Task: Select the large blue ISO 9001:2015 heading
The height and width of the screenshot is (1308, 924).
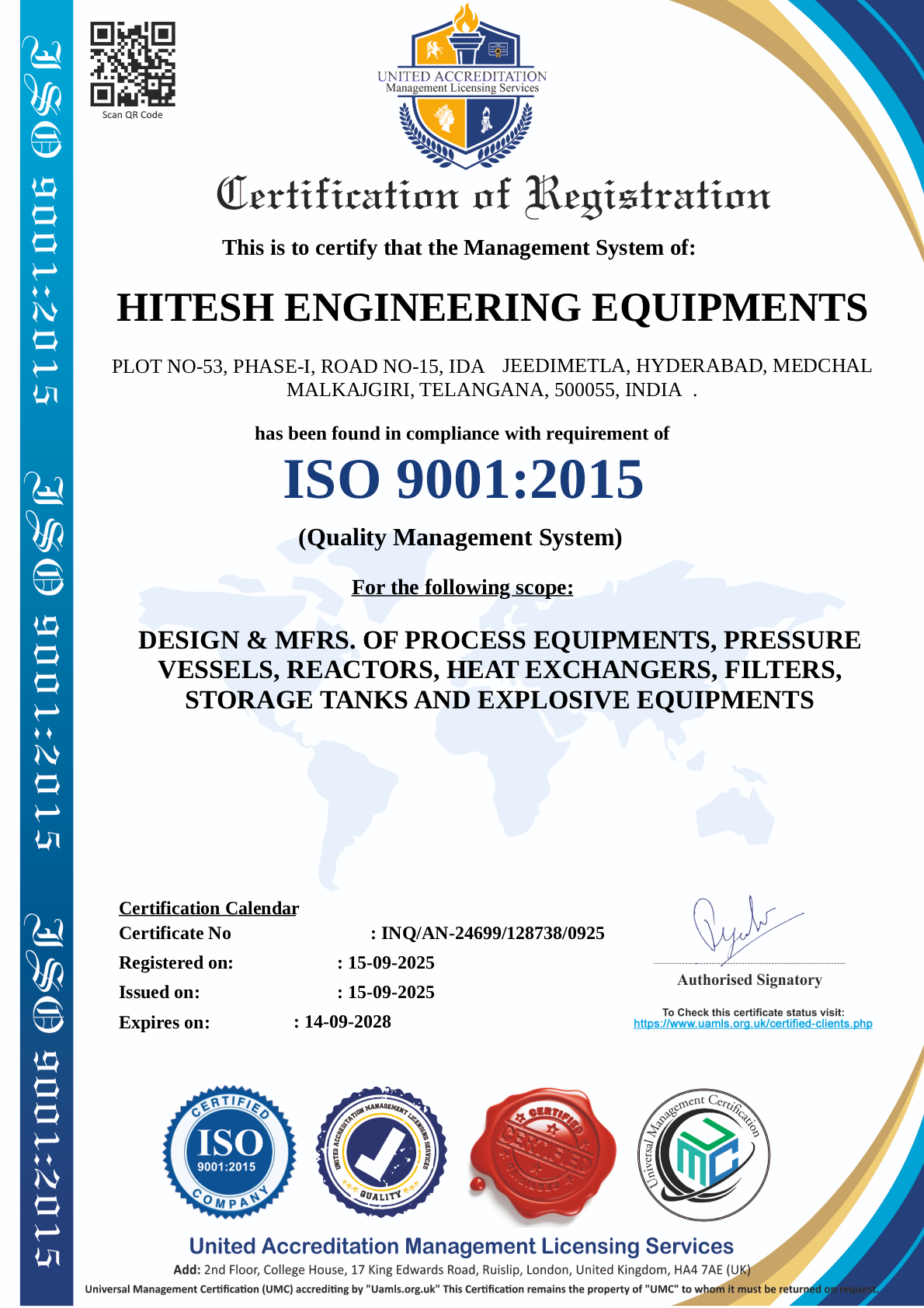Action: [464, 479]
